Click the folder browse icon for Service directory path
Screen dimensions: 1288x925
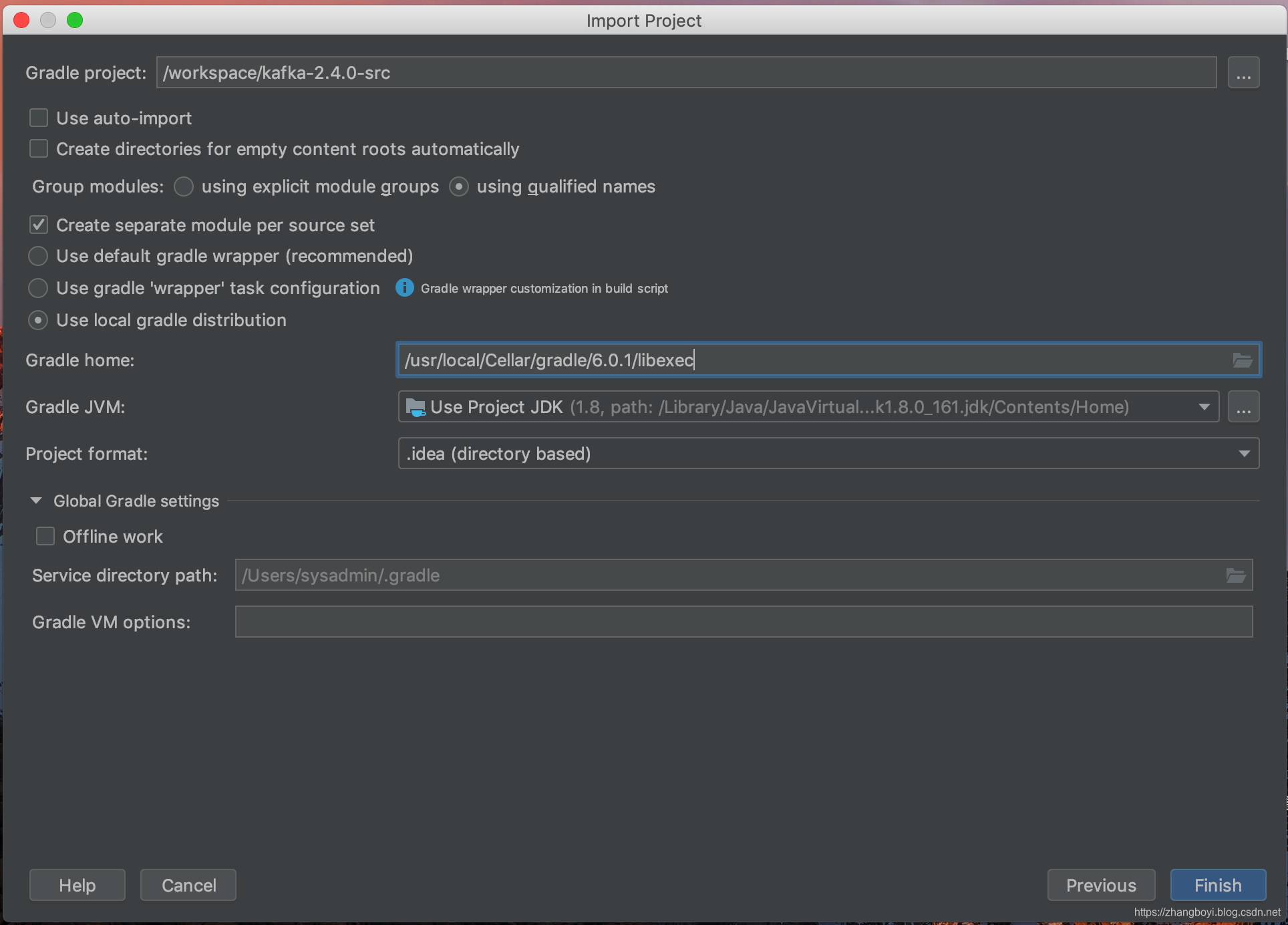(1237, 574)
